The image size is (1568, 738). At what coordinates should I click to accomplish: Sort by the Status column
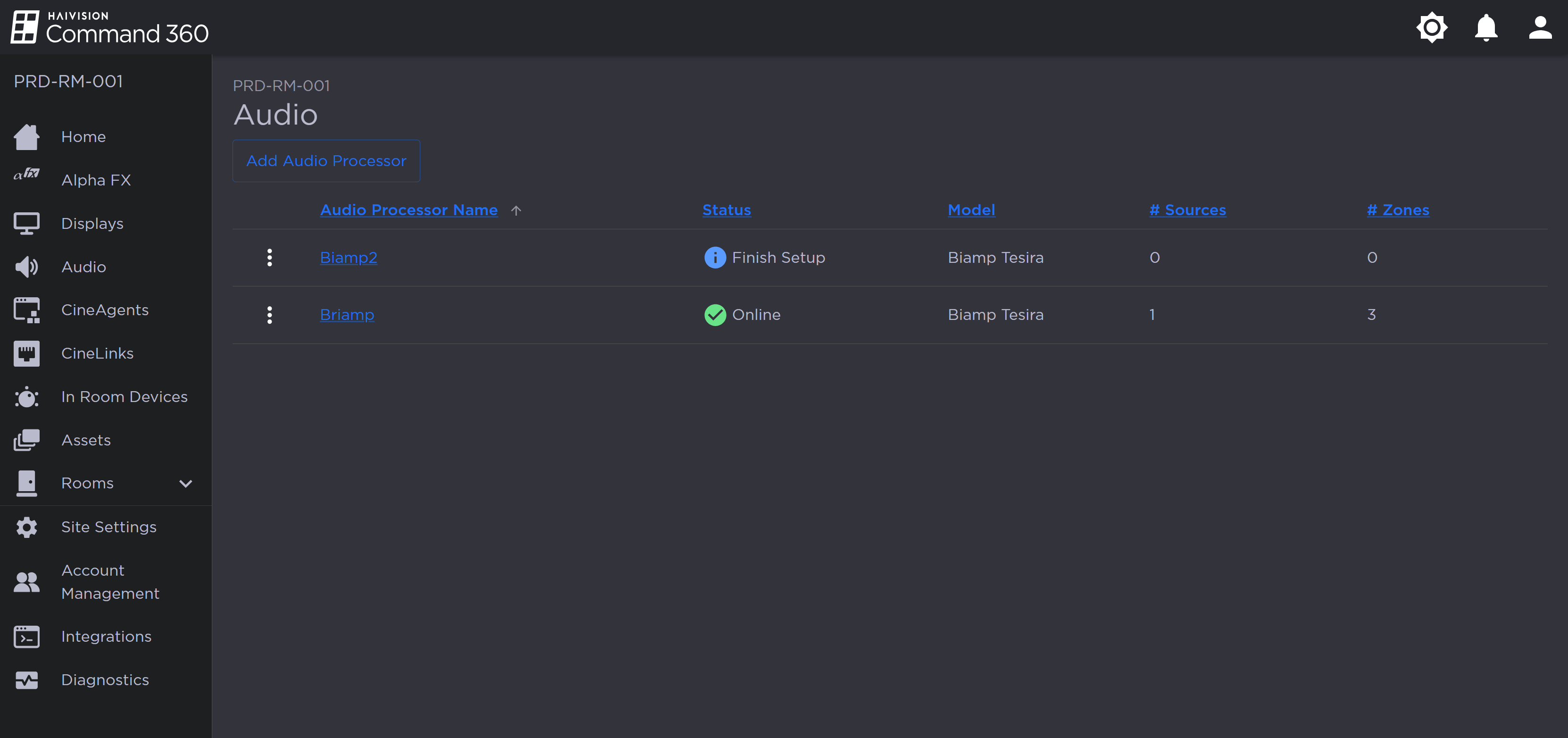pyautogui.click(x=726, y=210)
